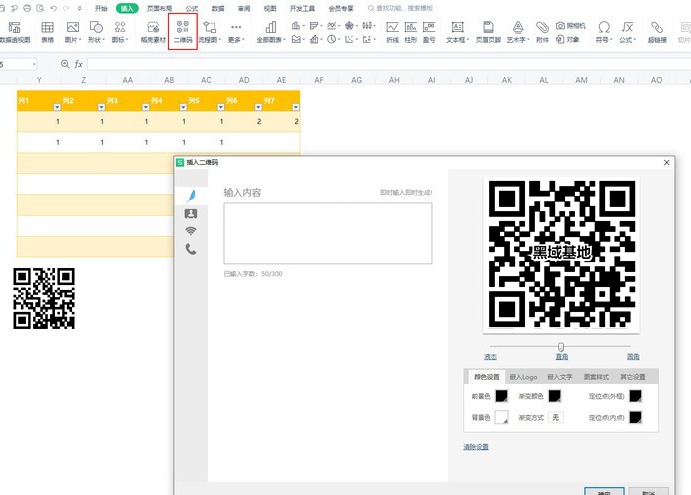Viewport: 691px width, 495px height.
Task: Choose 液态 liquid style link
Action: click(x=490, y=357)
